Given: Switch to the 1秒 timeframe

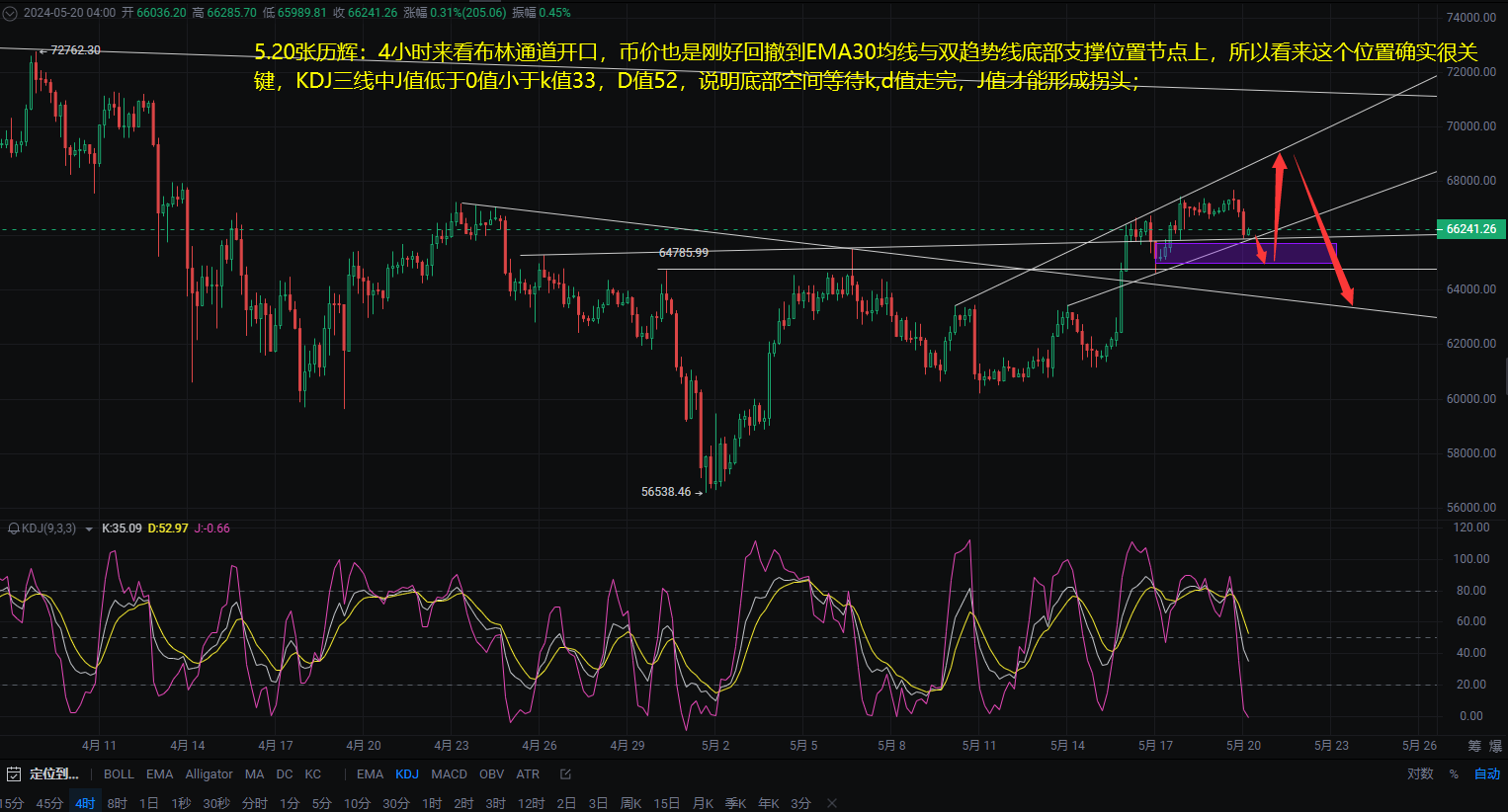Looking at the screenshot, I should (x=181, y=803).
